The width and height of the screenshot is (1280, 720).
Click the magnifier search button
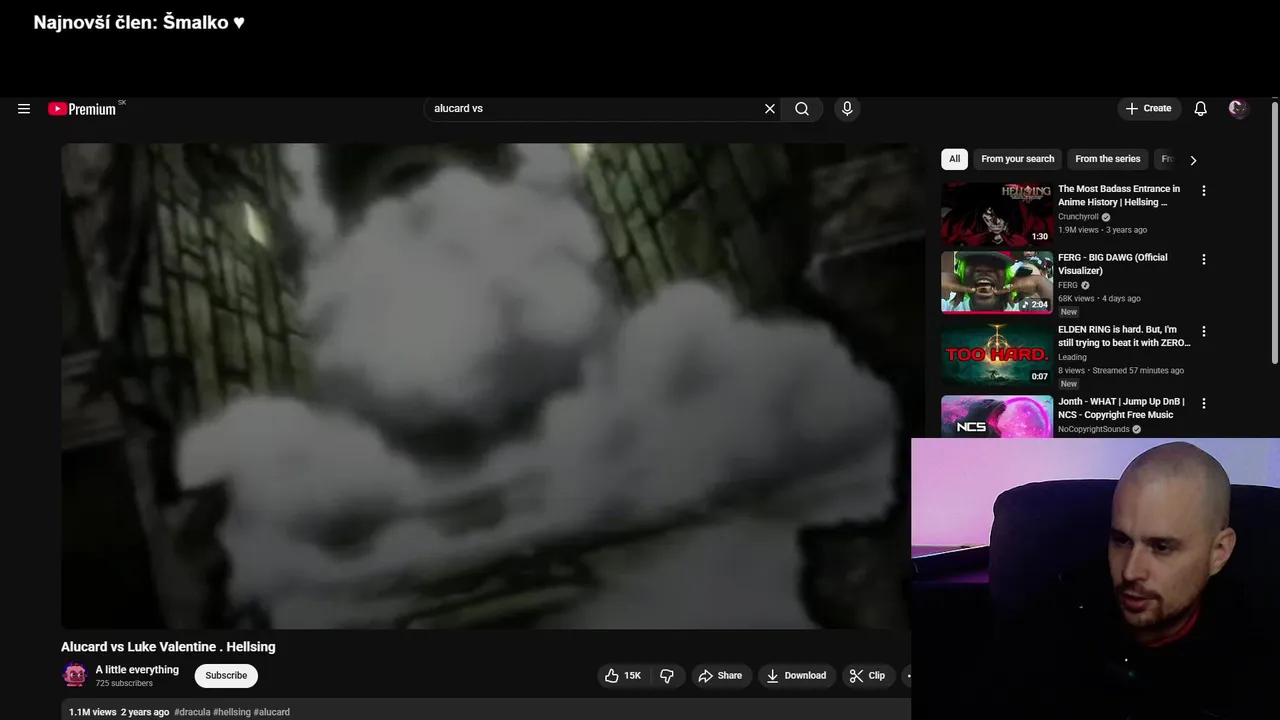pos(802,109)
